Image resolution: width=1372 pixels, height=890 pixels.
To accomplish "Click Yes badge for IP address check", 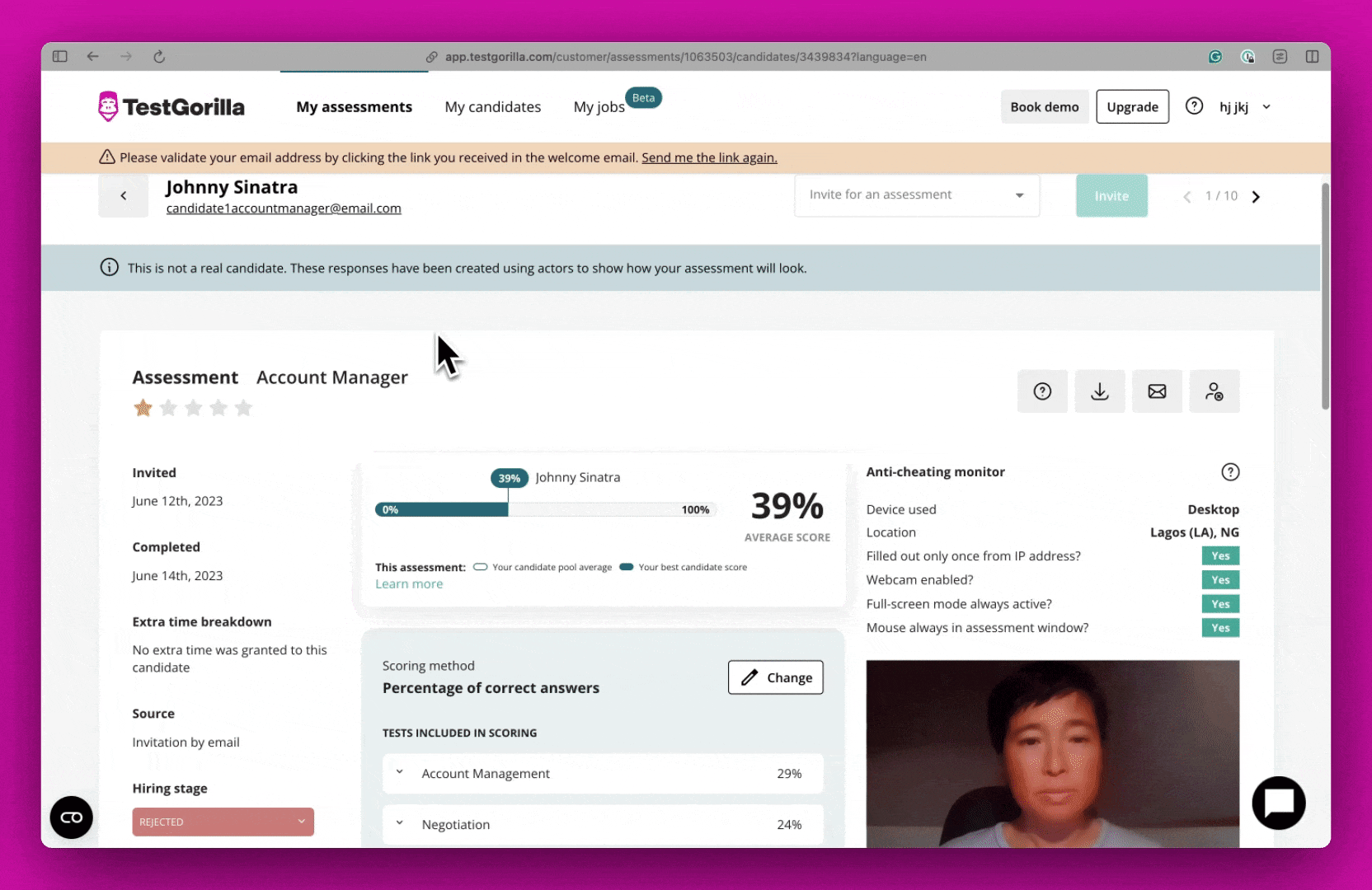I will tap(1221, 556).
